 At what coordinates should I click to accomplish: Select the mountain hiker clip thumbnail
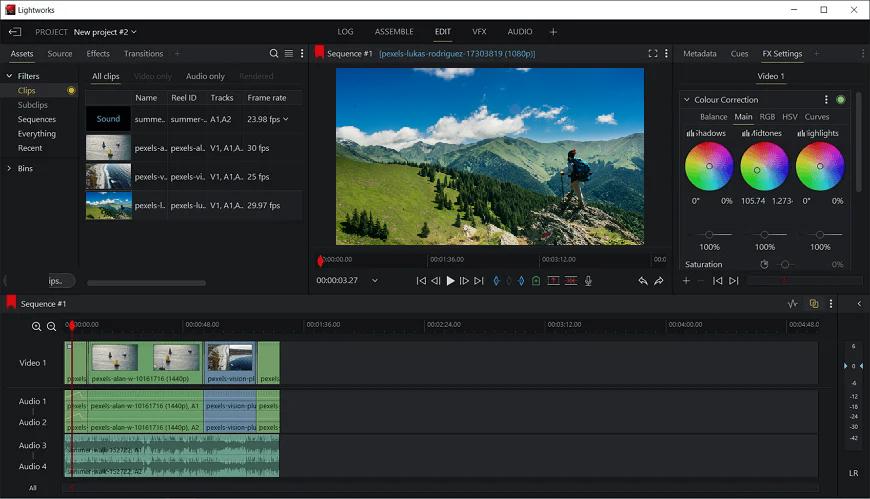pos(109,205)
